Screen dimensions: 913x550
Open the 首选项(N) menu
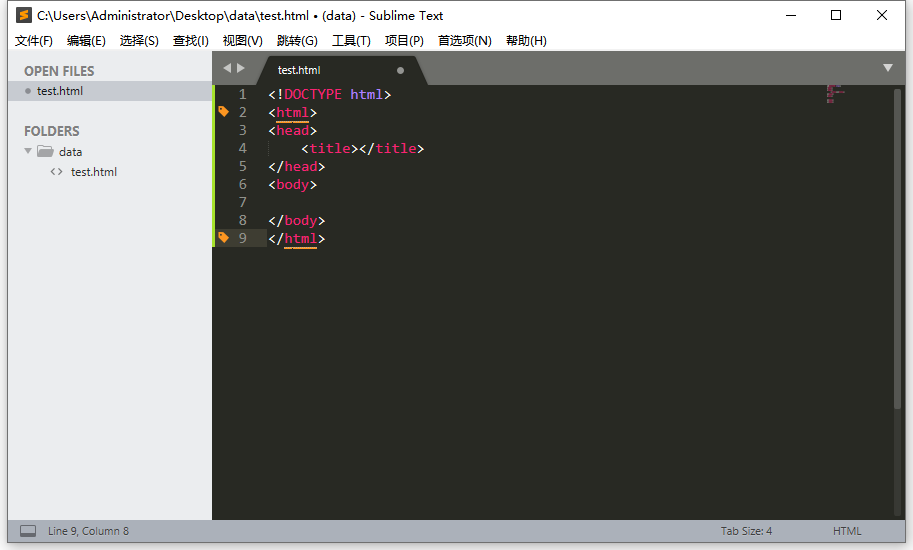click(465, 41)
